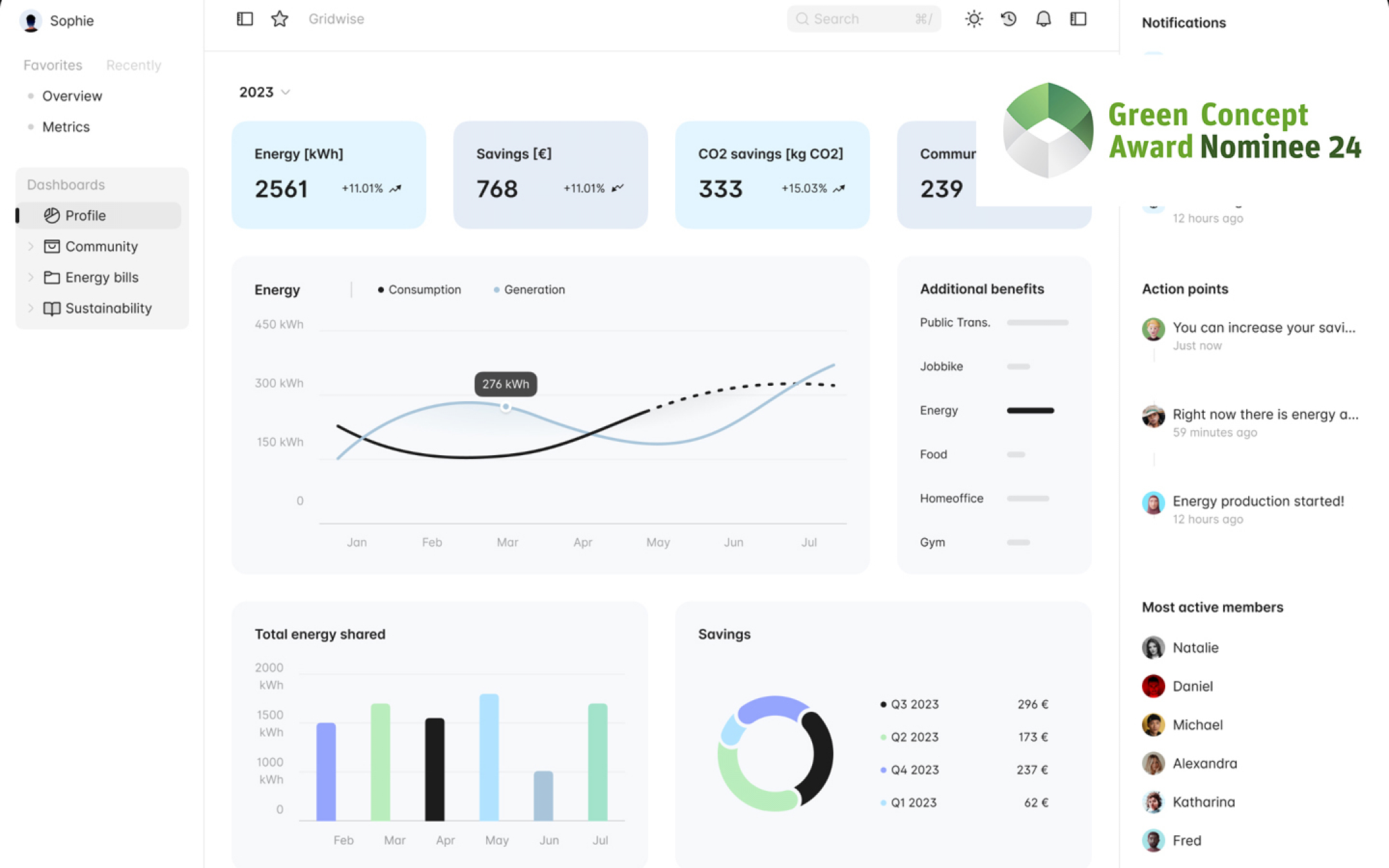Star Gridwise as a favorite
Image resolution: width=1389 pixels, height=868 pixels.
click(x=279, y=19)
